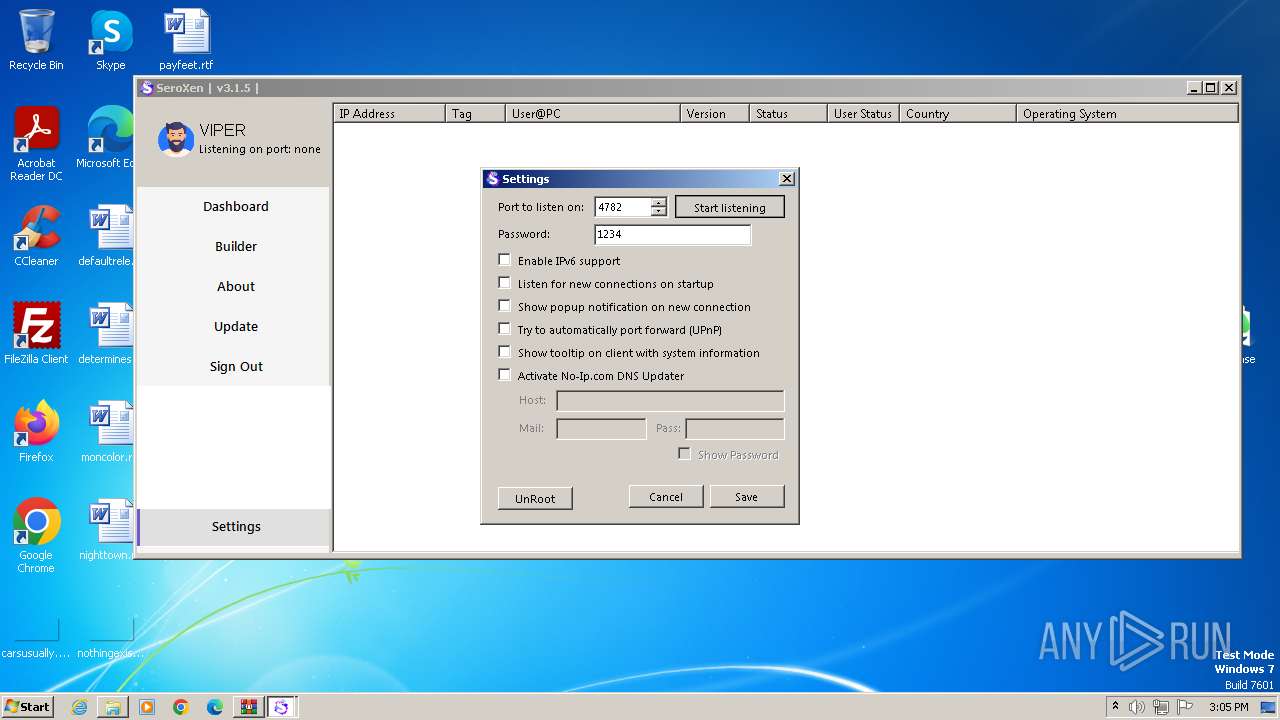Screen dimensions: 1280x720
Task: Open the Acrobat Reader DC shortcut
Action: pyautogui.click(x=36, y=144)
